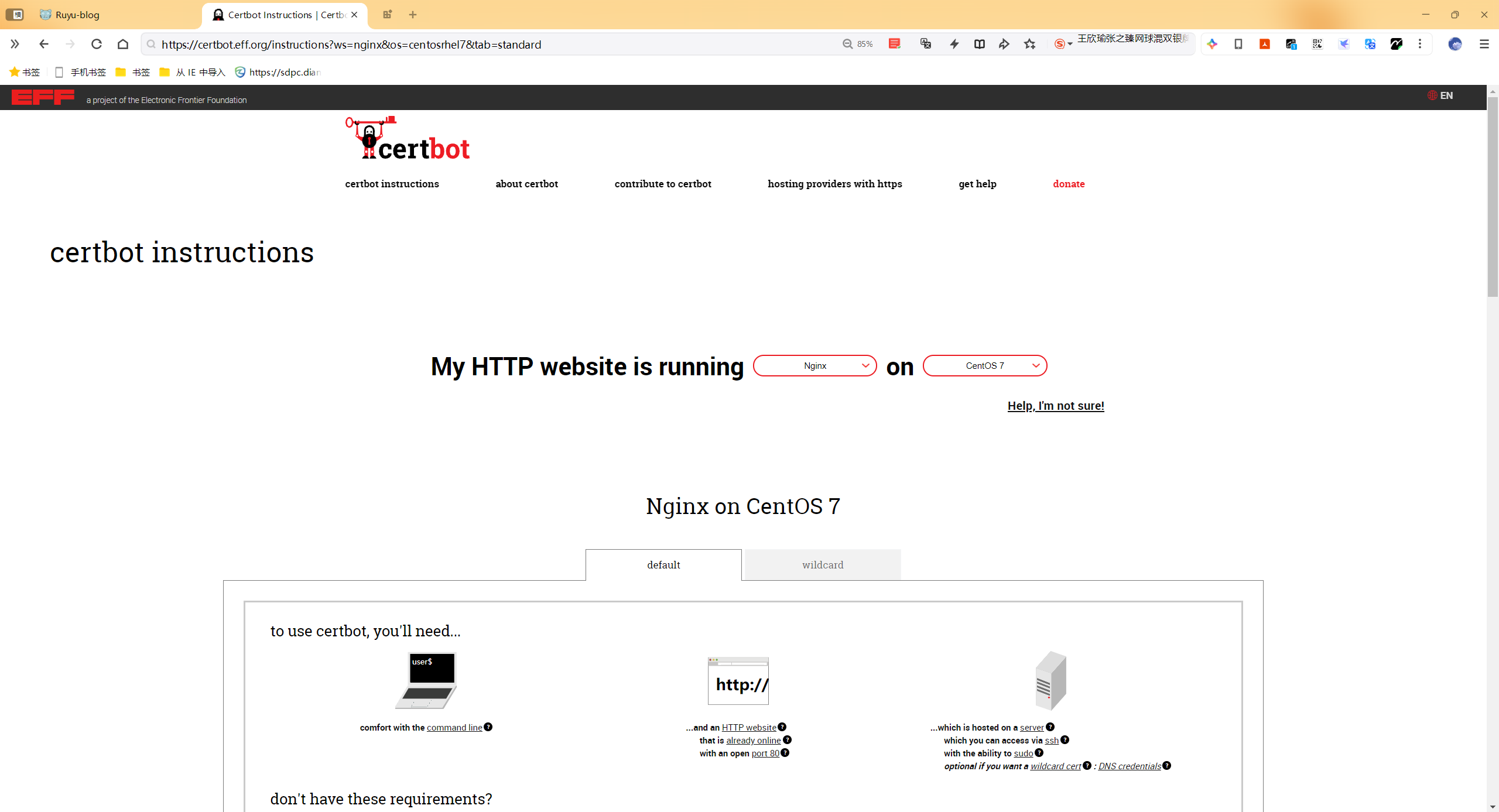This screenshot has height=812, width=1499.
Task: Open a new browser tab
Action: [x=413, y=15]
